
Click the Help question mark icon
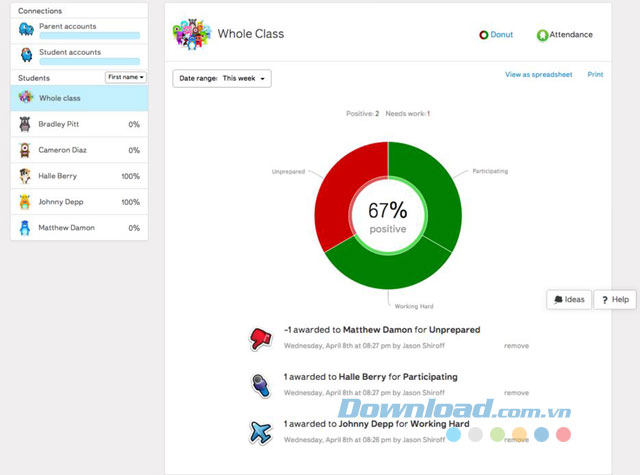point(605,300)
